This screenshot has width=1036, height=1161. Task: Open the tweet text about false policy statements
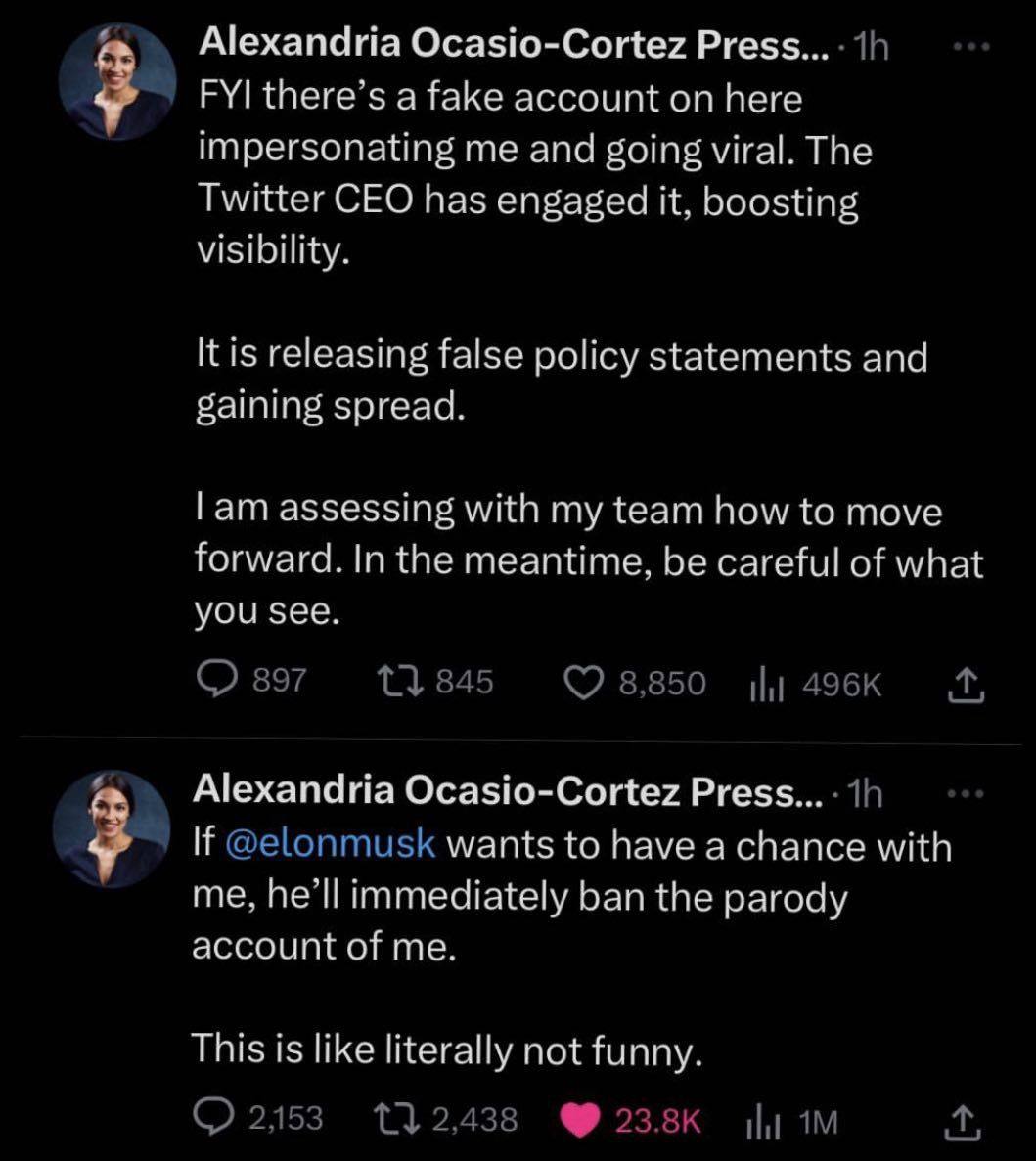561,380
